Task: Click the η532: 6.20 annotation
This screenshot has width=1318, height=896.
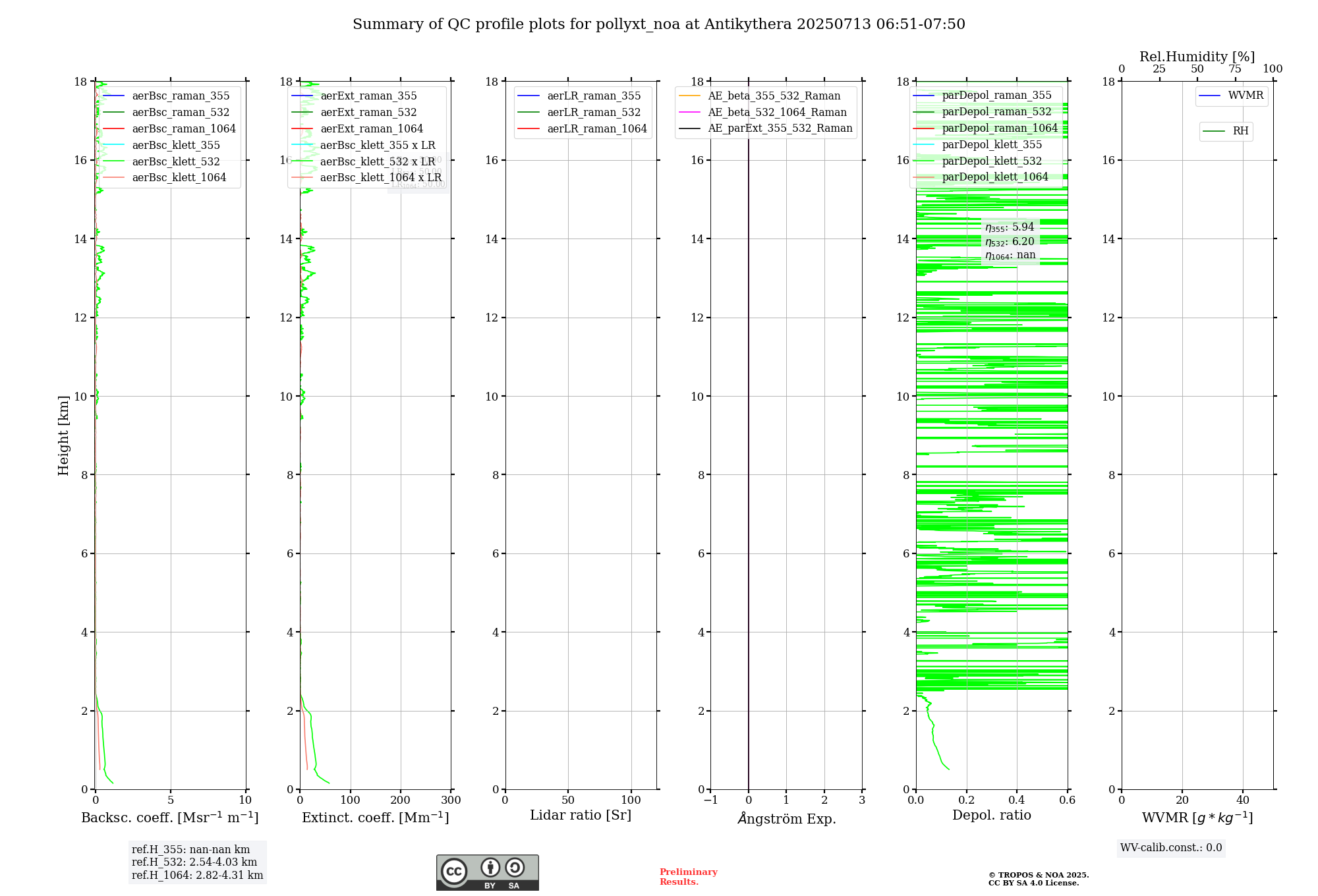Action: click(1010, 242)
